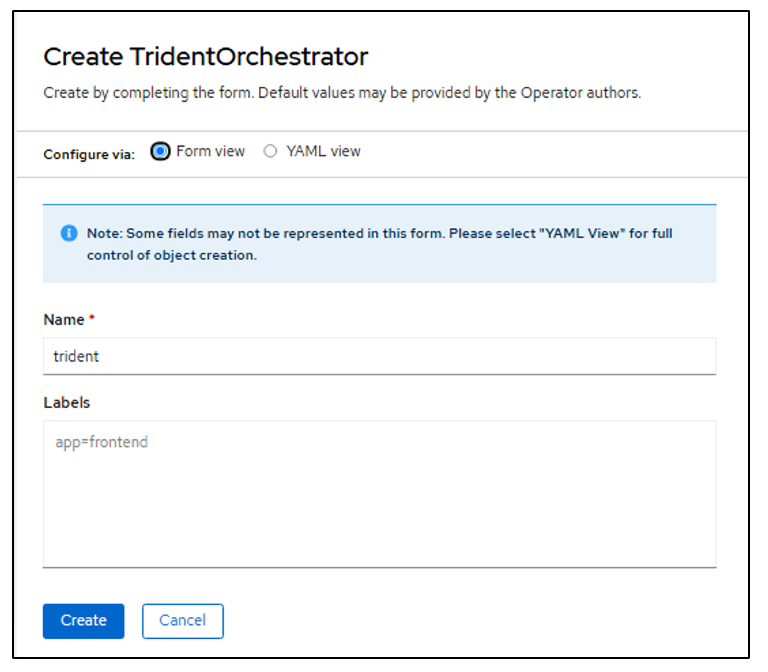This screenshot has height=672, width=768.
Task: Click the 'YAML view' option text
Action: pos(323,152)
